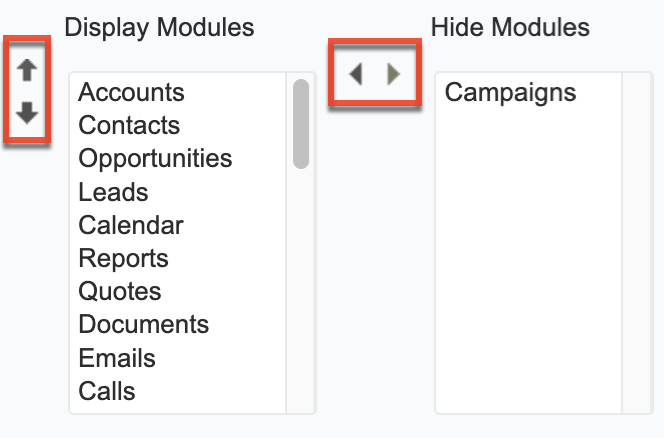Viewport: 664px width, 438px height.
Task: Click the Hide Modules heading label
Action: (510, 28)
